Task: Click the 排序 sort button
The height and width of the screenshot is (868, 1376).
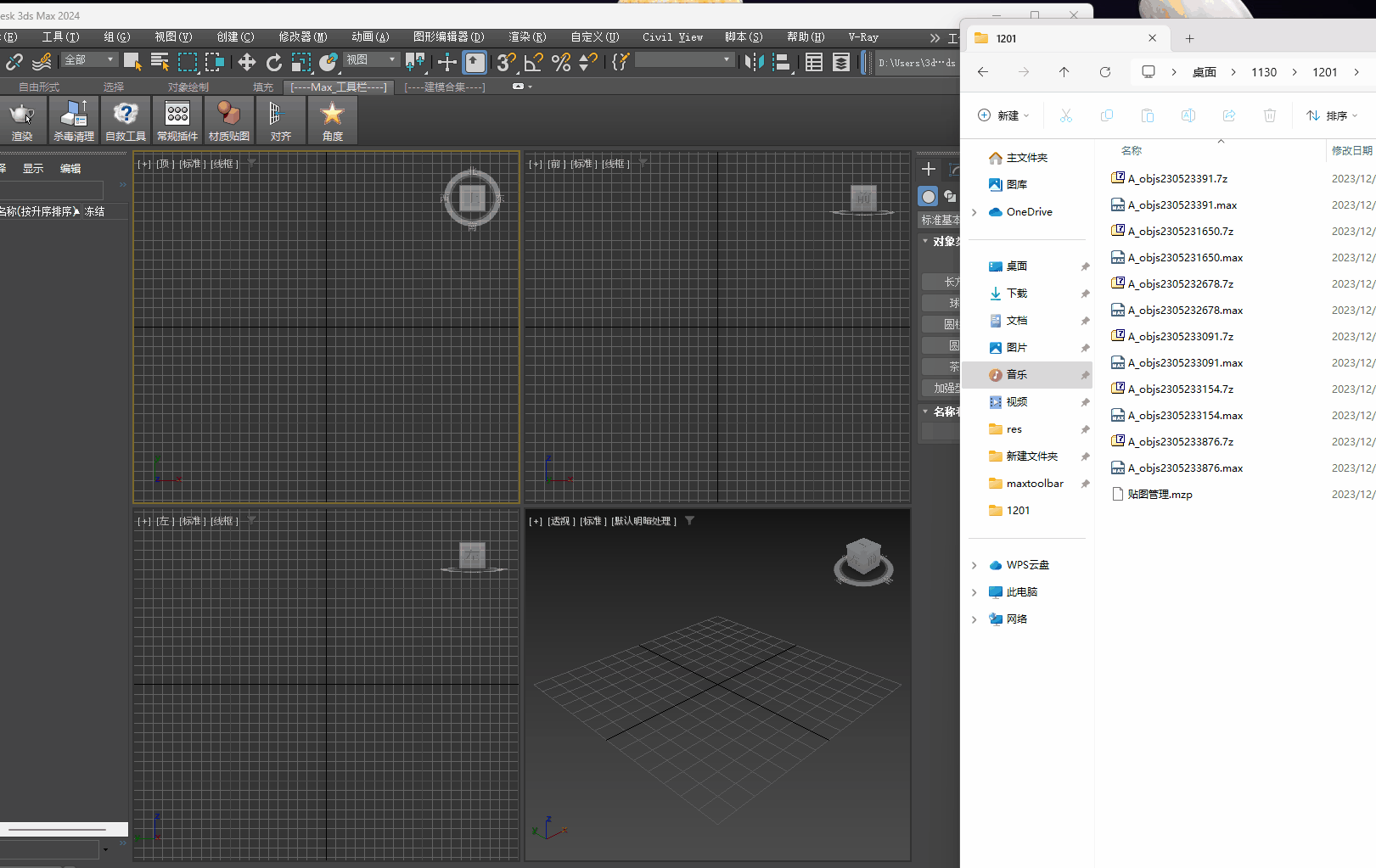Action: pyautogui.click(x=1331, y=115)
